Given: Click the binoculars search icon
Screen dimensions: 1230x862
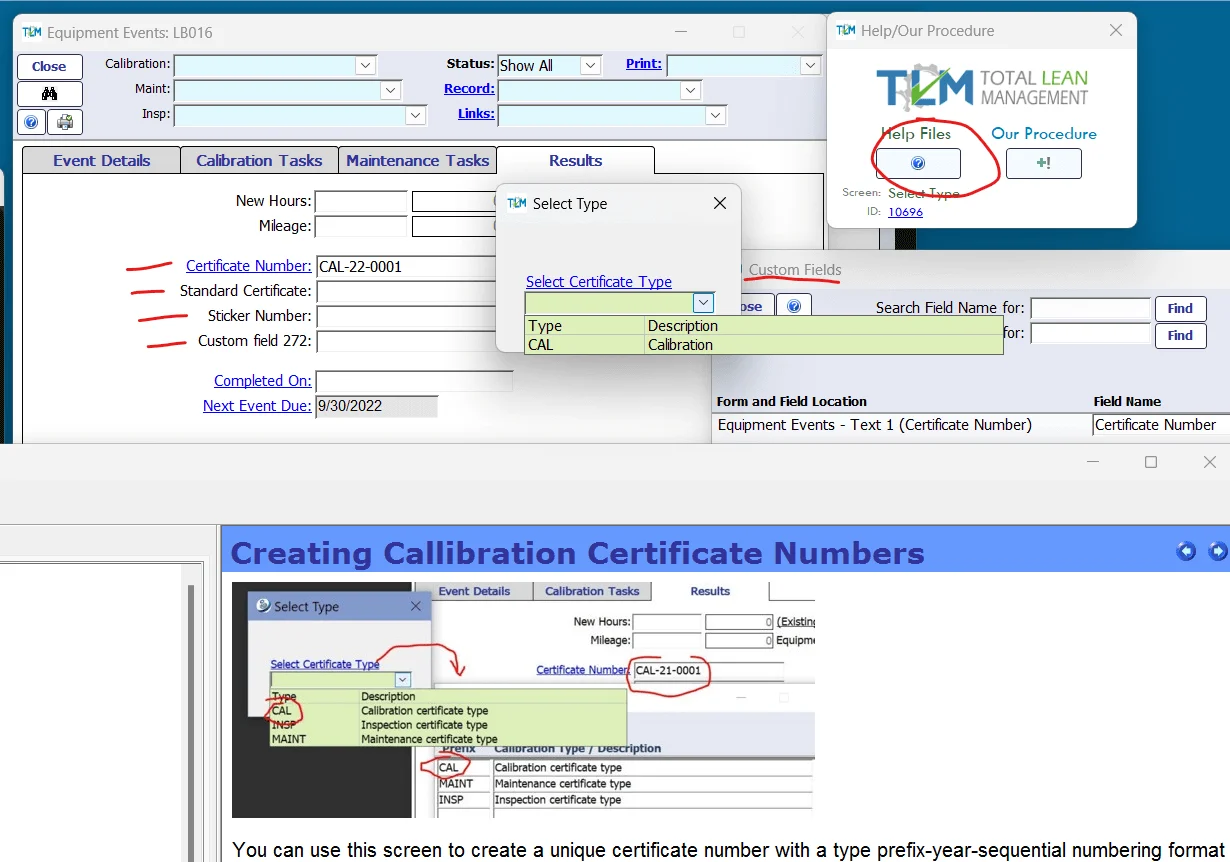Looking at the screenshot, I should [49, 94].
